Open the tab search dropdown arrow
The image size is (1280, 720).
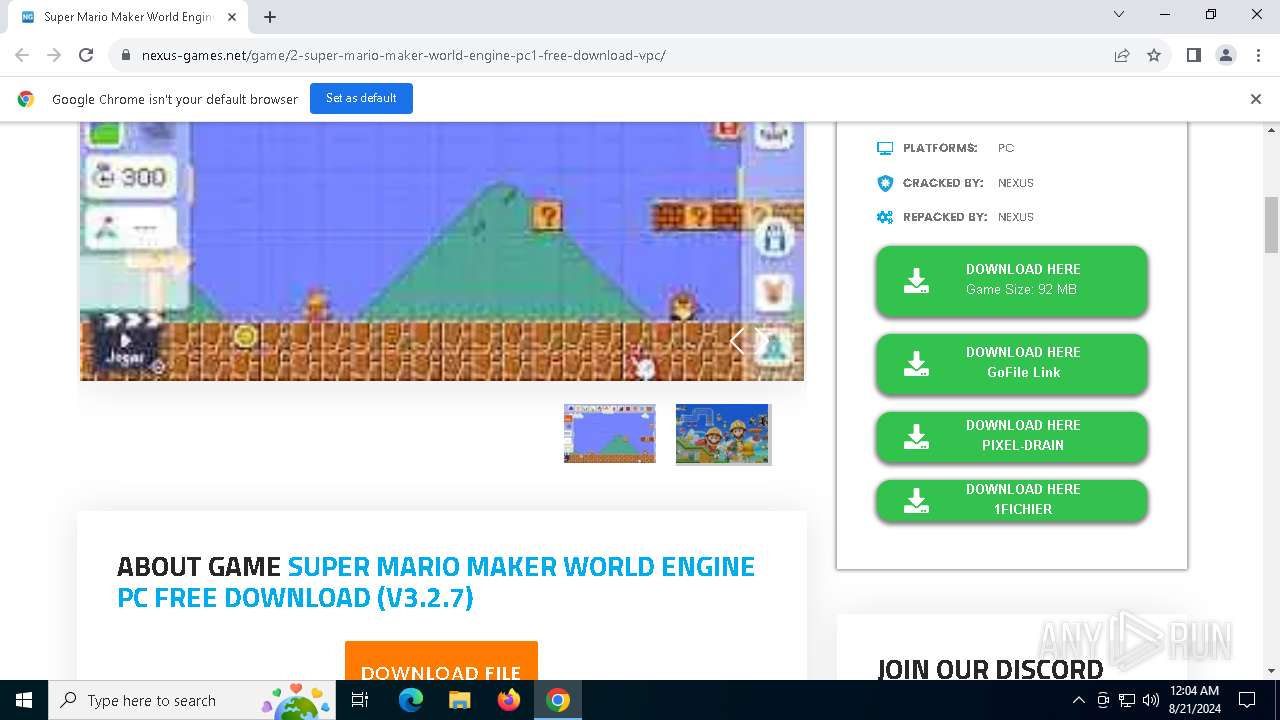click(x=1119, y=14)
